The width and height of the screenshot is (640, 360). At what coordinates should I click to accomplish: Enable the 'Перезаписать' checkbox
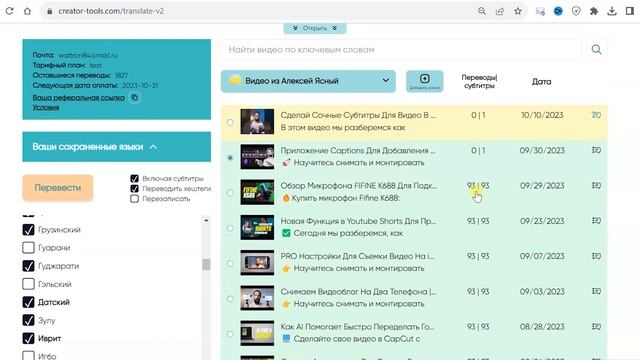click(134, 199)
